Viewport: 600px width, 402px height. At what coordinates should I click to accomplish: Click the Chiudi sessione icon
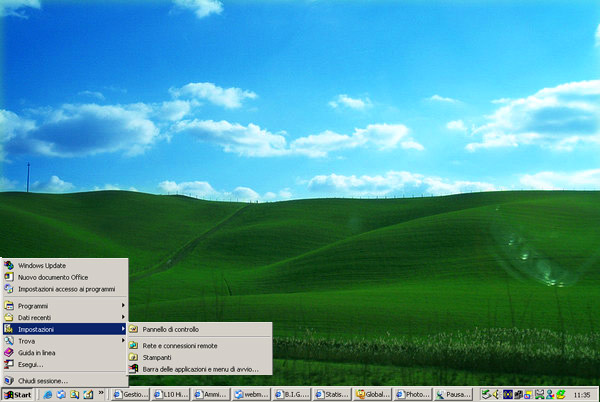click(9, 381)
